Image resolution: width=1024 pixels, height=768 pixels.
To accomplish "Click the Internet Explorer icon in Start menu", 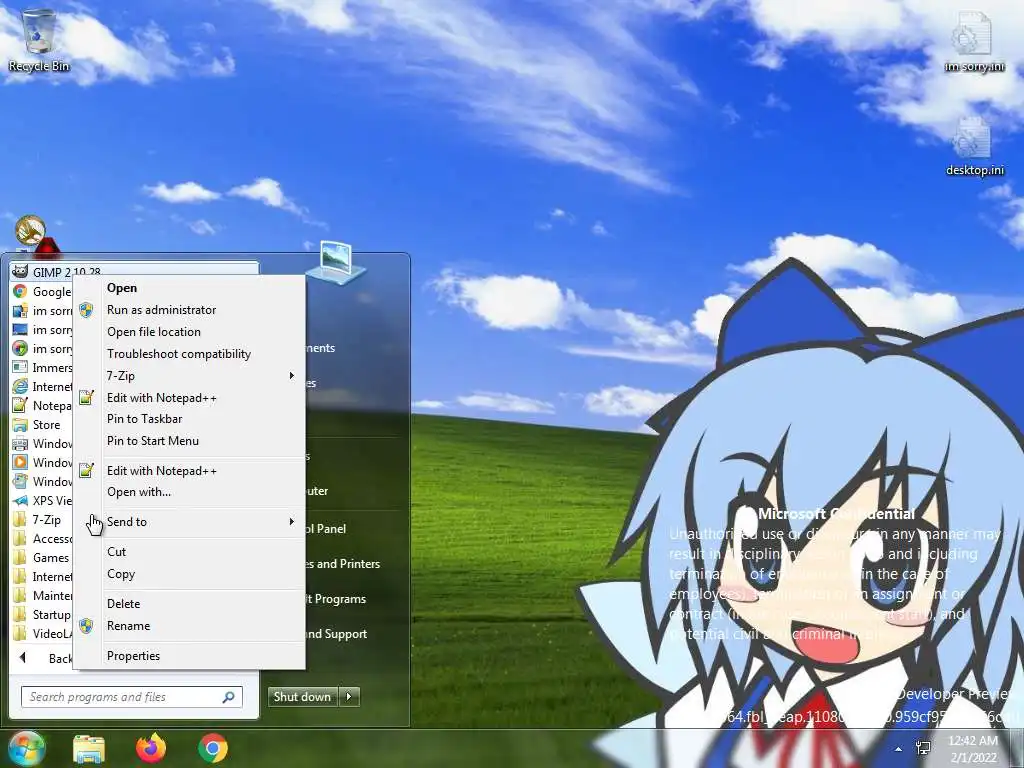I will tap(20, 386).
